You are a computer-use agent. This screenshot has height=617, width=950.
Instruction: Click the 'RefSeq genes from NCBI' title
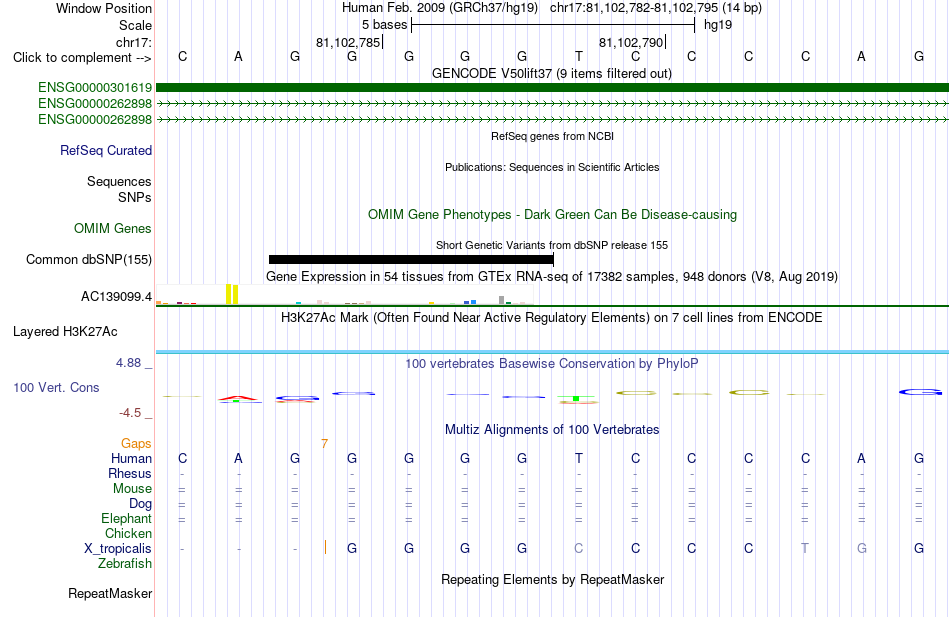click(x=553, y=136)
